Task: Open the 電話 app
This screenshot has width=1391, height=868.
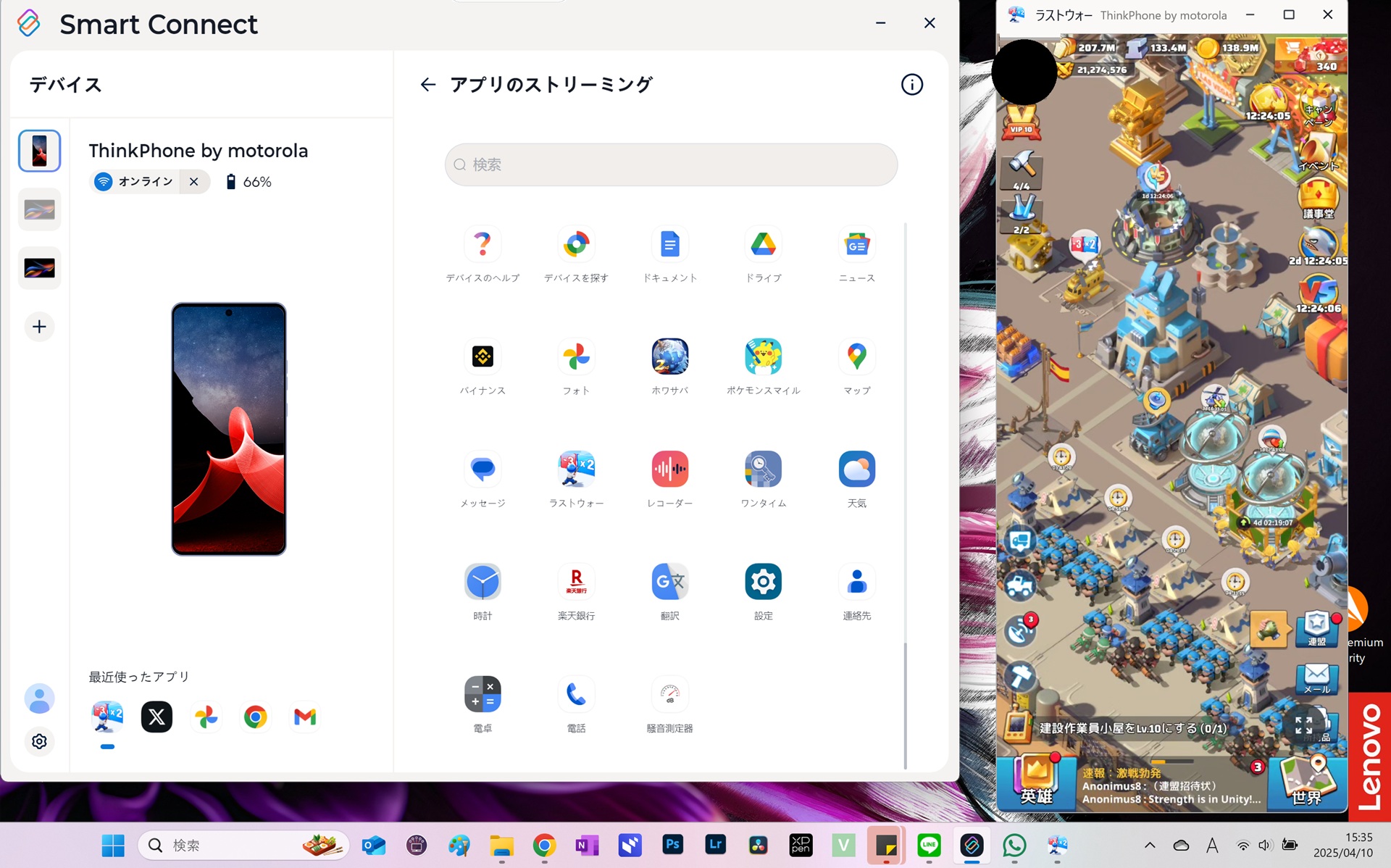Action: [x=576, y=694]
